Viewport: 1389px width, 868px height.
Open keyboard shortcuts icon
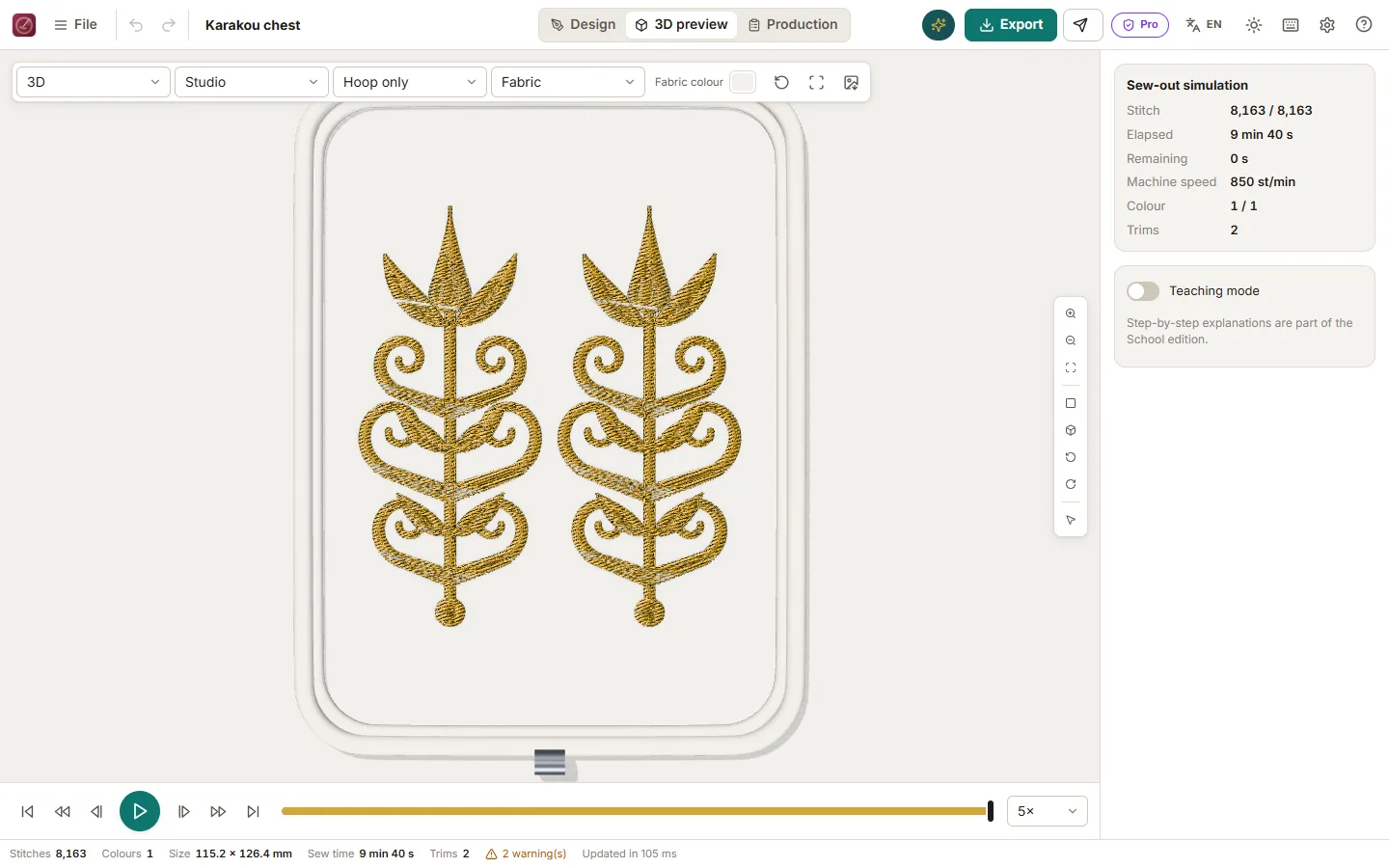pyautogui.click(x=1291, y=25)
